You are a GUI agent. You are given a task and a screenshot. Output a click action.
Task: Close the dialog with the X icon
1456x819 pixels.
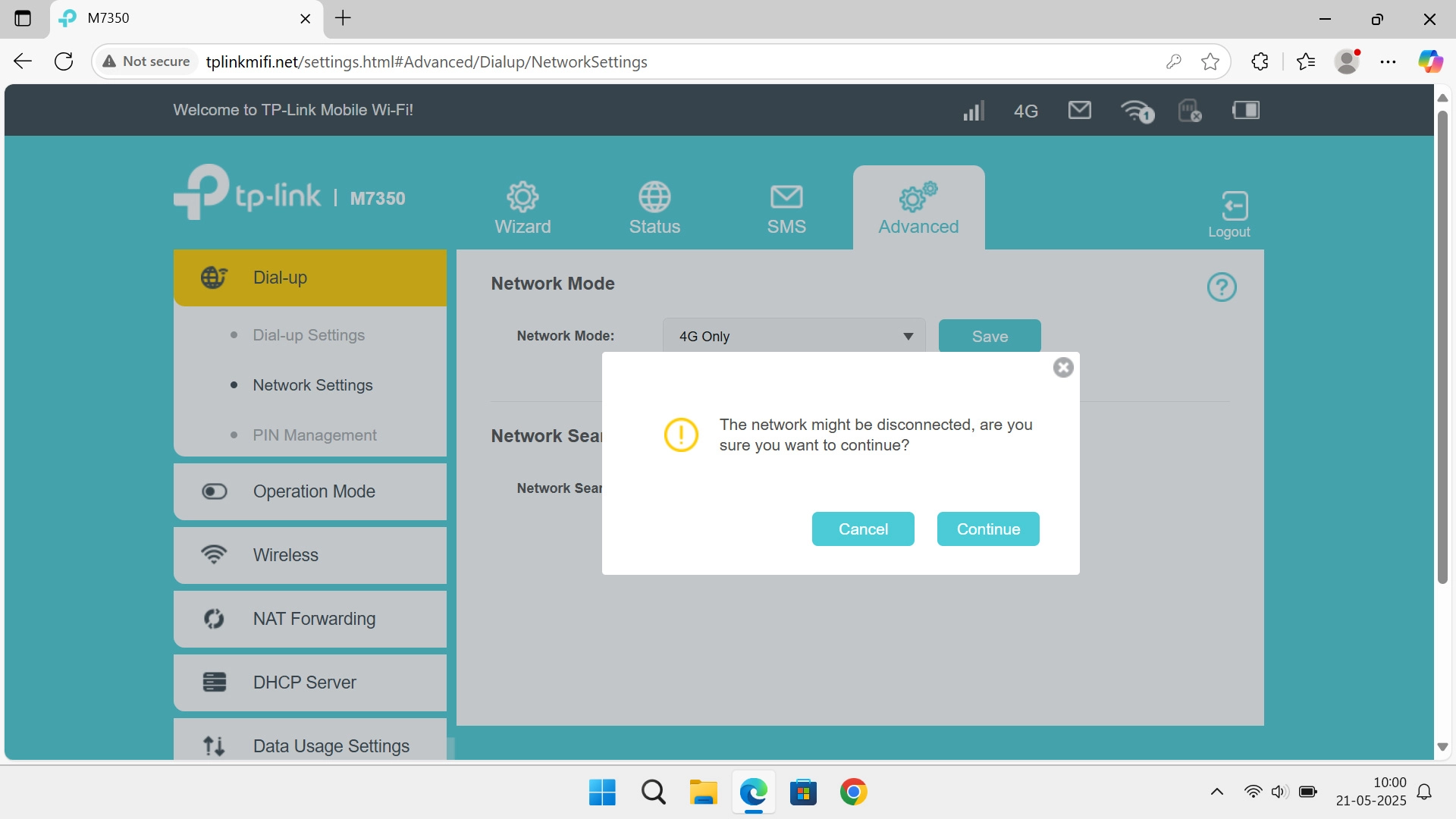1062,368
